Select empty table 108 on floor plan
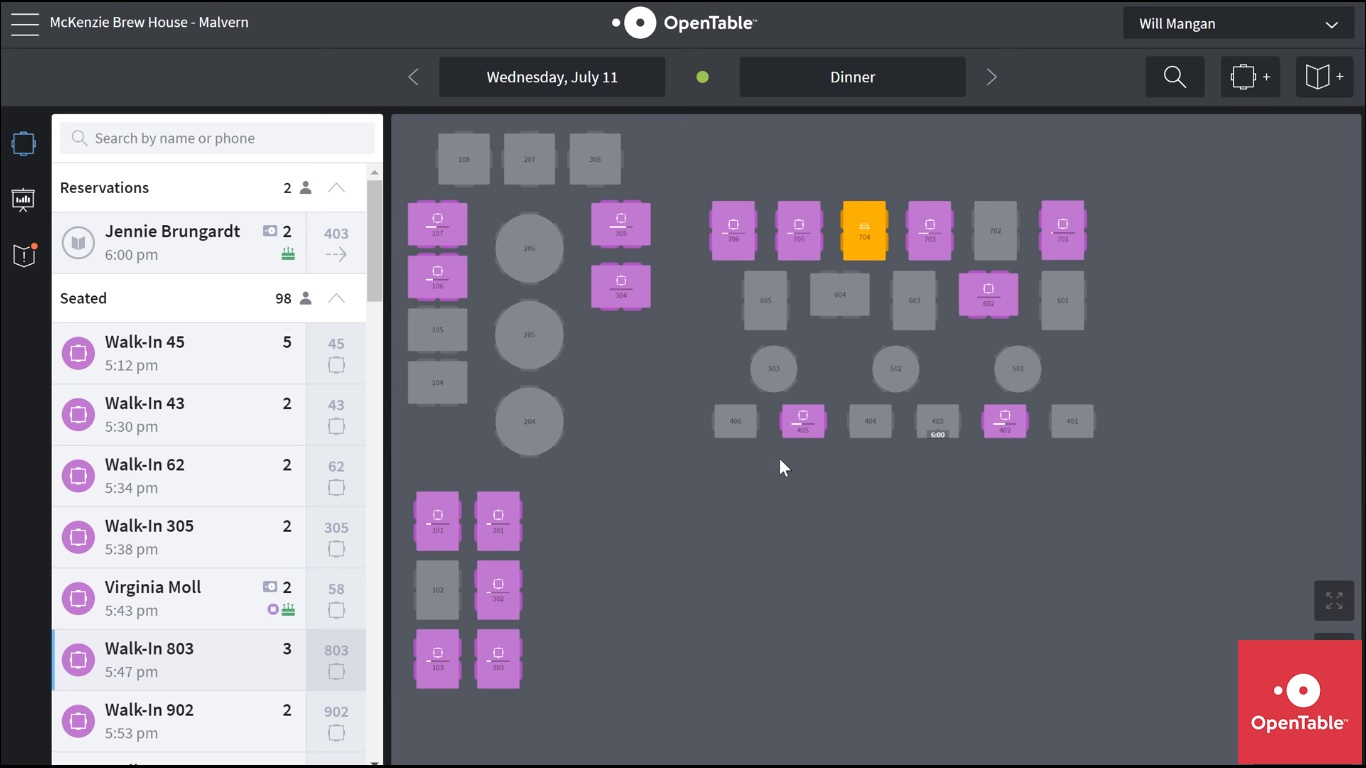 [x=464, y=159]
